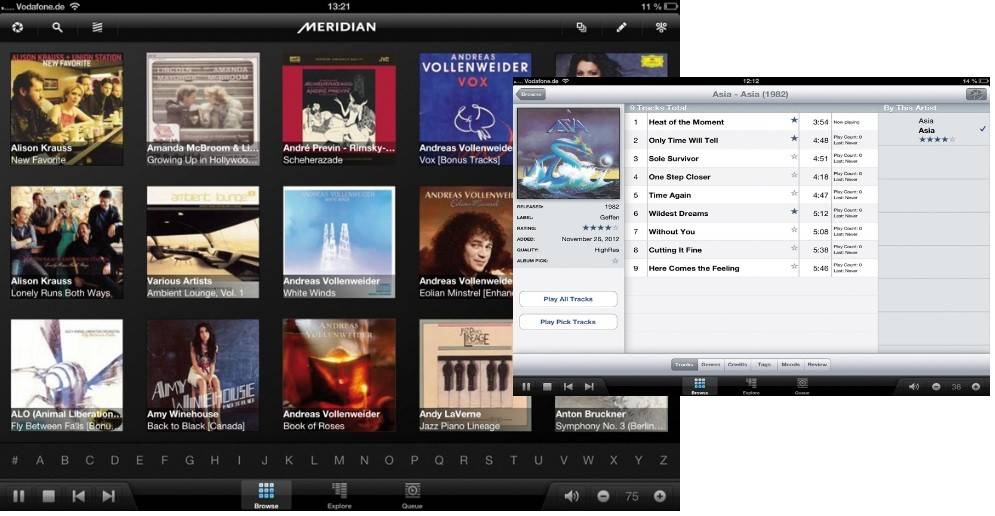
Task: Open Amanda McBroom Growing Up in Hollywood album
Action: [x=203, y=109]
